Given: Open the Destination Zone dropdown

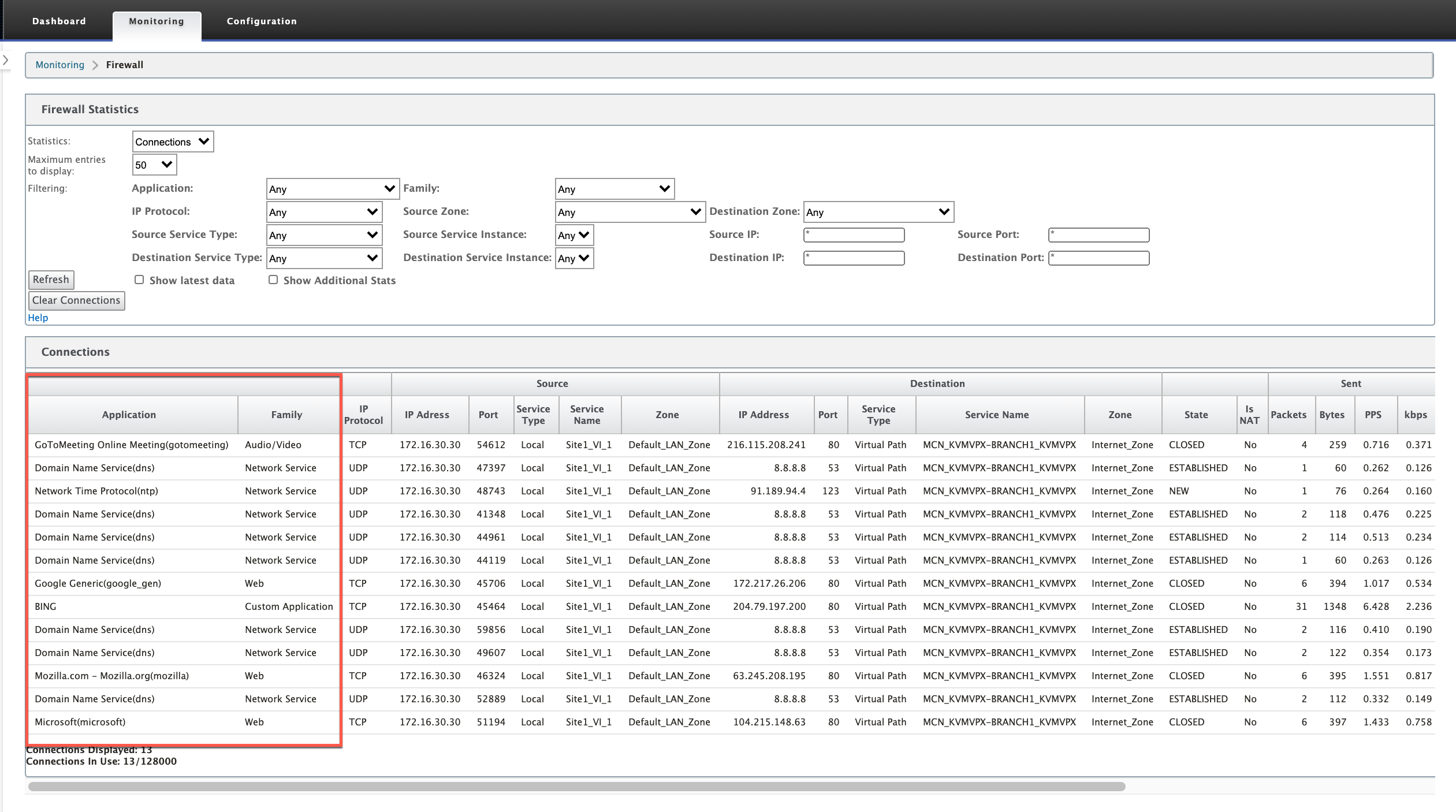Looking at the screenshot, I should (x=878, y=212).
